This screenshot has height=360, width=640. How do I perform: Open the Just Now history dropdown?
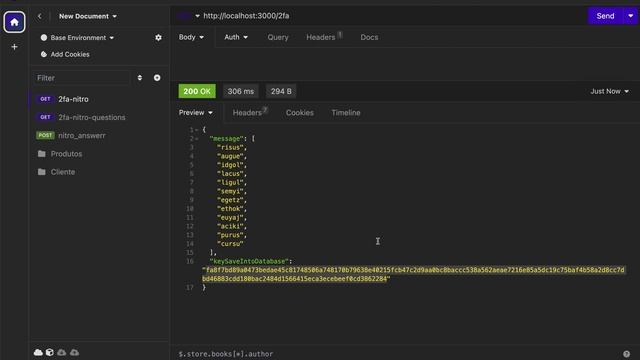point(609,91)
